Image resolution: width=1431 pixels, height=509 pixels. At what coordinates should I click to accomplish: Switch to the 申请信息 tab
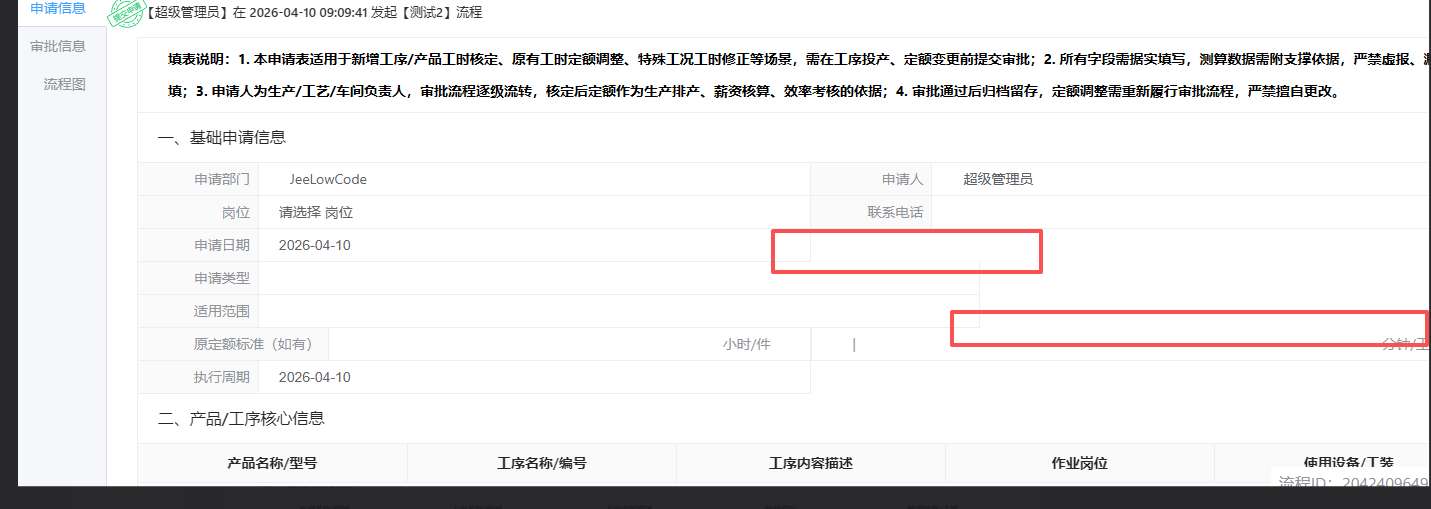(58, 8)
